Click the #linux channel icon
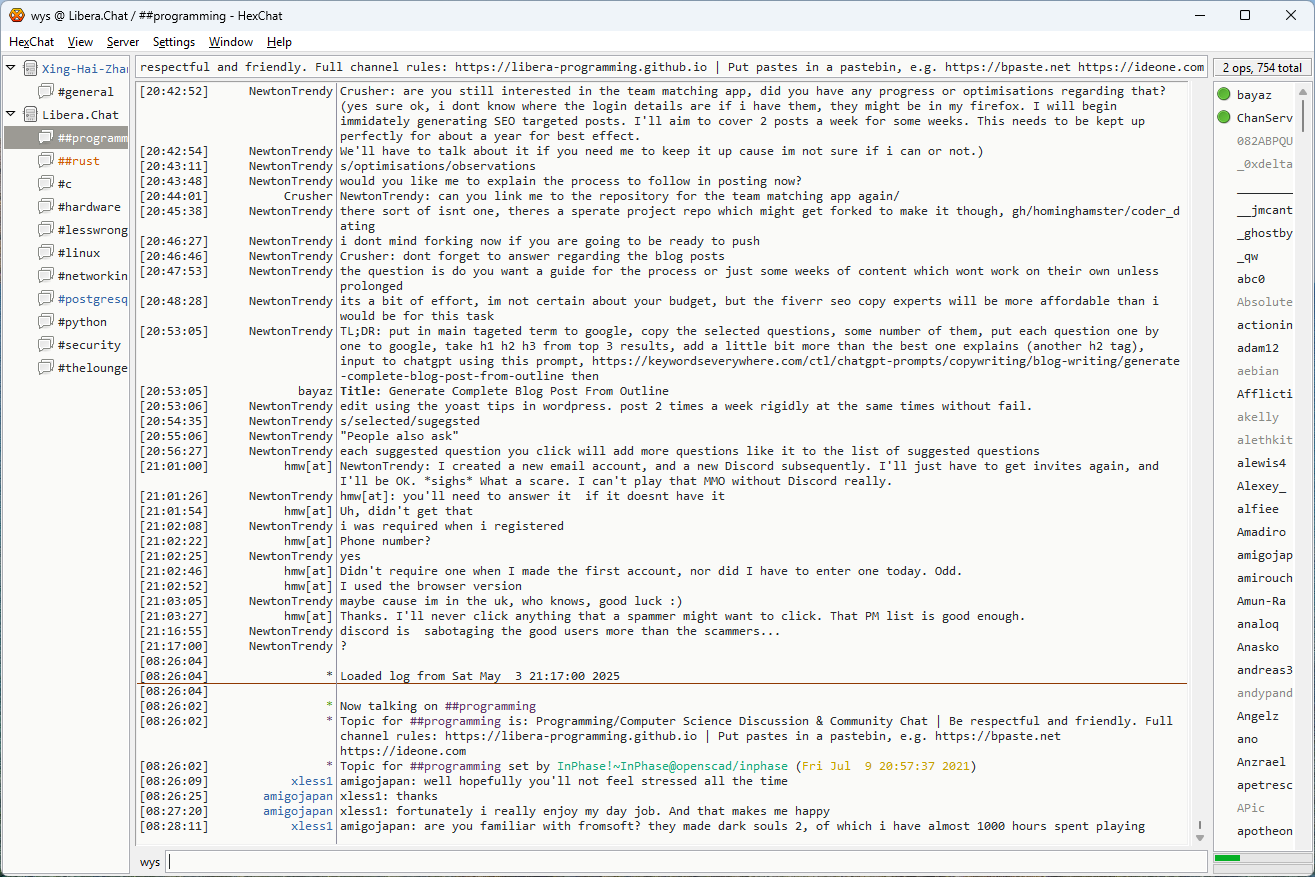The width and height of the screenshot is (1315, 877). [46, 253]
